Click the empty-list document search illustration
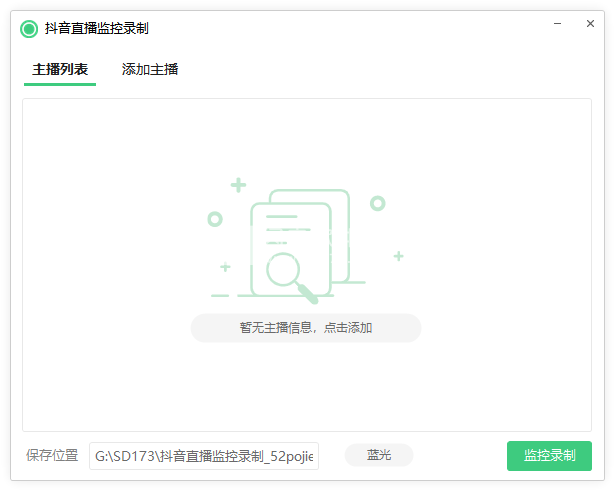Image resolution: width=615 pixels, height=491 pixels. pyautogui.click(x=306, y=241)
